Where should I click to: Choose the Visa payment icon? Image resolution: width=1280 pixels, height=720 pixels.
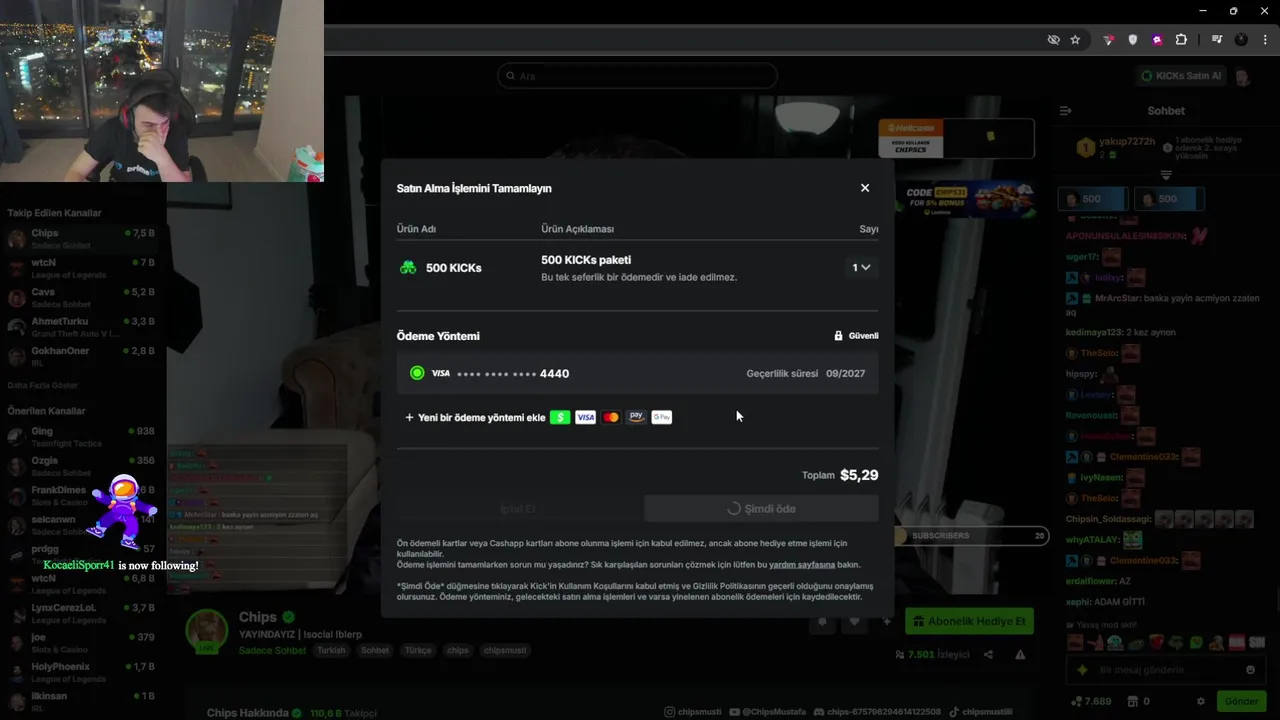click(x=586, y=417)
